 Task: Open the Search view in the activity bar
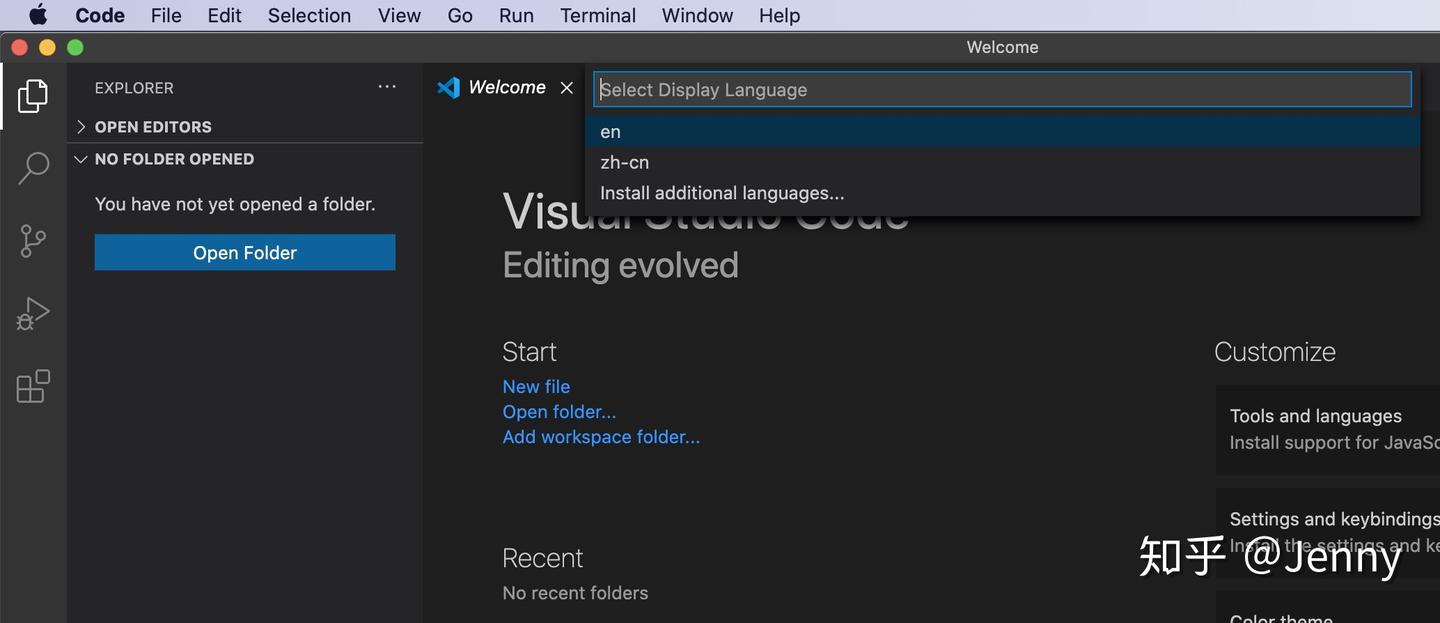[x=33, y=168]
